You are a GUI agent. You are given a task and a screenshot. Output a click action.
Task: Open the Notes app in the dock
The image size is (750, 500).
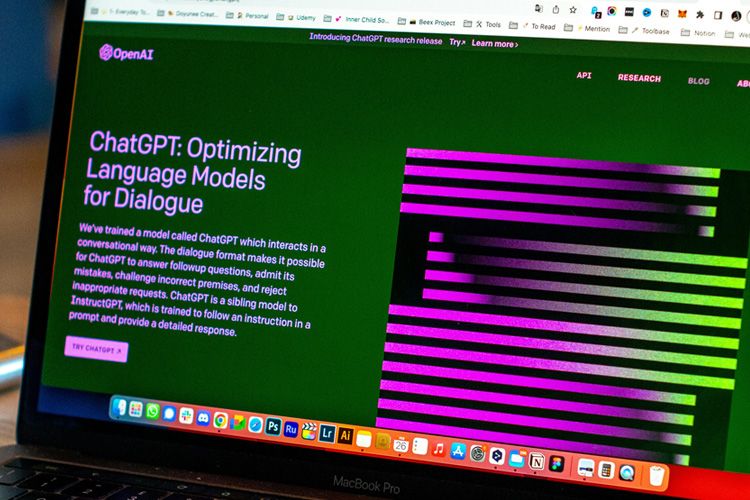point(364,439)
